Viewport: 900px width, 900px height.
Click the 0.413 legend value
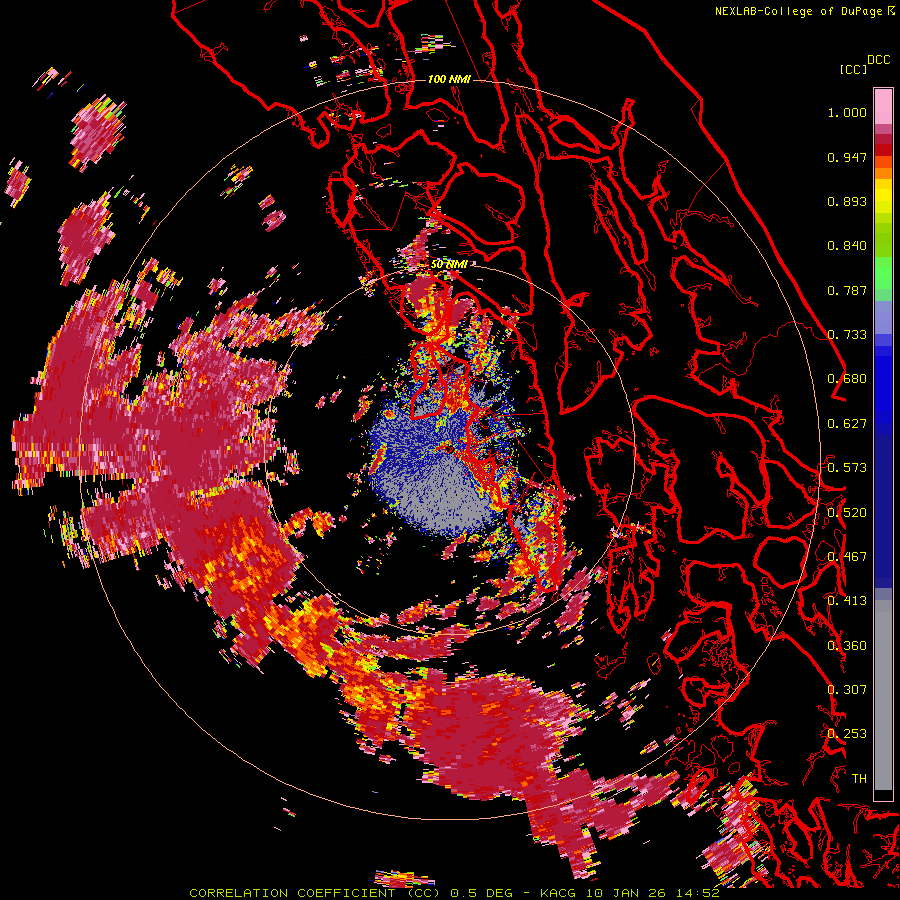(x=847, y=601)
